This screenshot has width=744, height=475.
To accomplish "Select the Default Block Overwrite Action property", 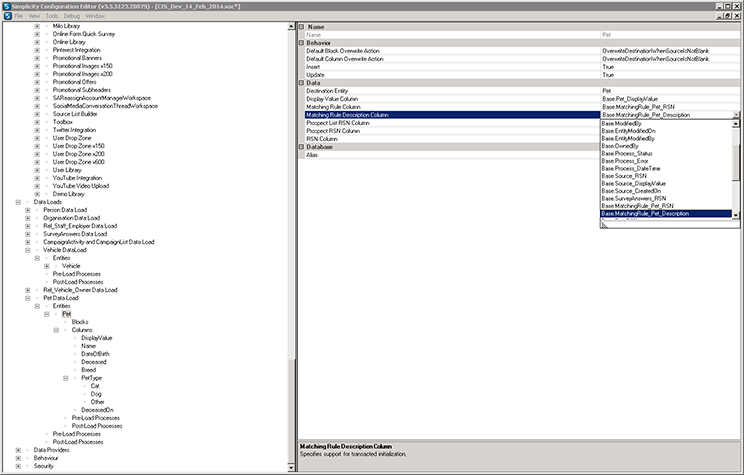I will [x=522, y=51].
